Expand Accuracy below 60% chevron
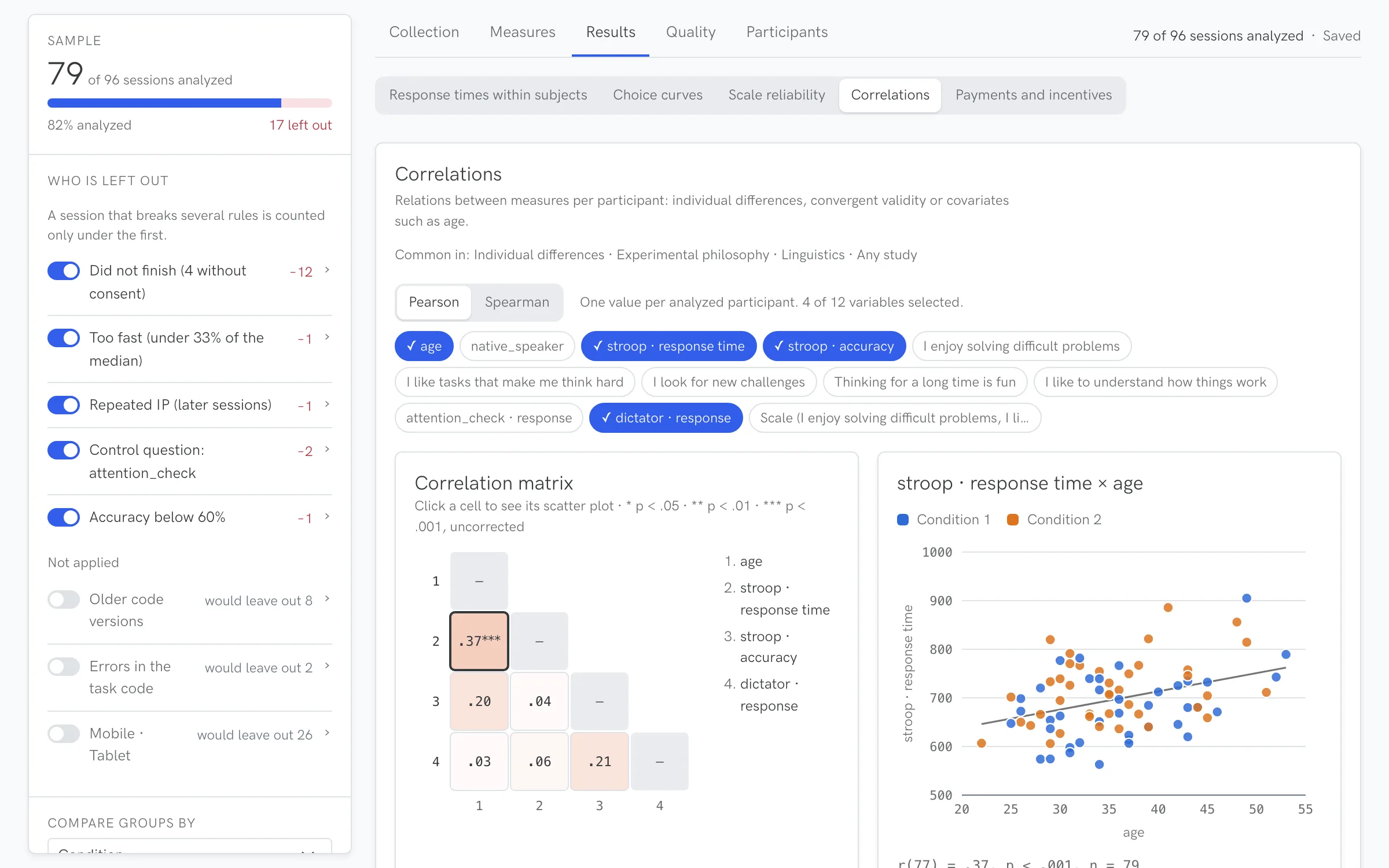 click(327, 517)
